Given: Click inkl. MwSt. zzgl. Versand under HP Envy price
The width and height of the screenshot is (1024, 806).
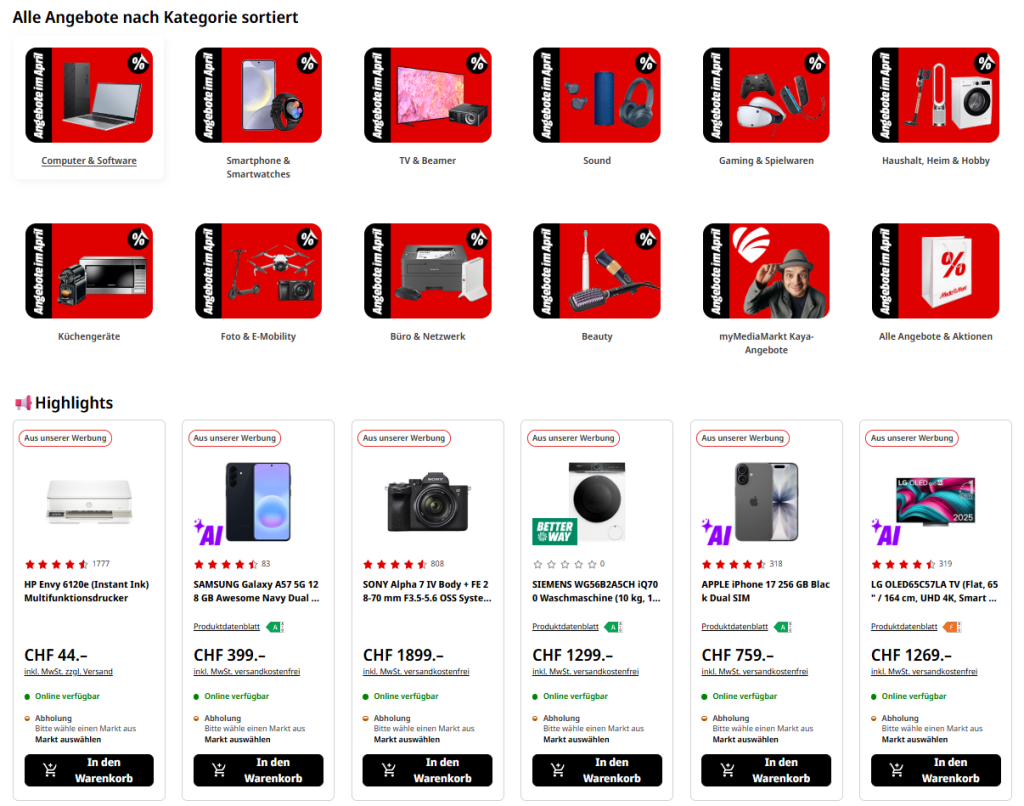Looking at the screenshot, I should (x=69, y=671).
